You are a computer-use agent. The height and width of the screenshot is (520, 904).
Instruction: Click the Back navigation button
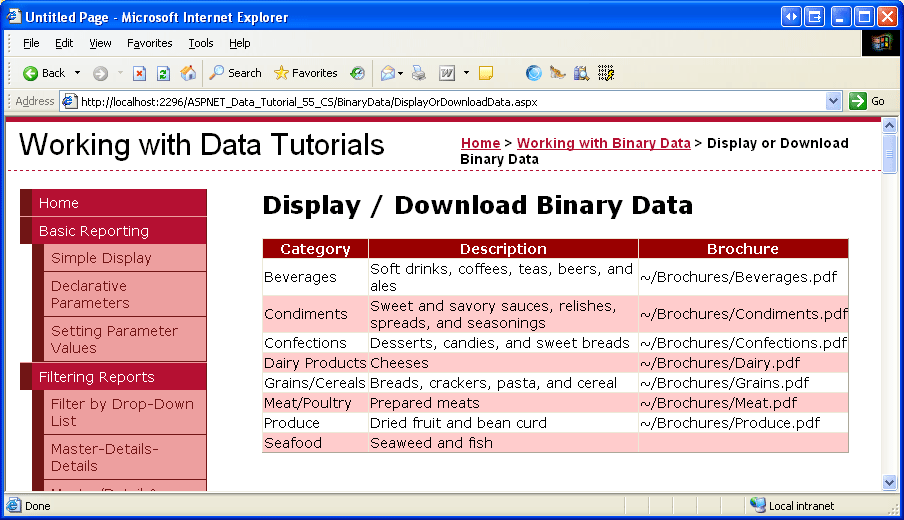44,73
